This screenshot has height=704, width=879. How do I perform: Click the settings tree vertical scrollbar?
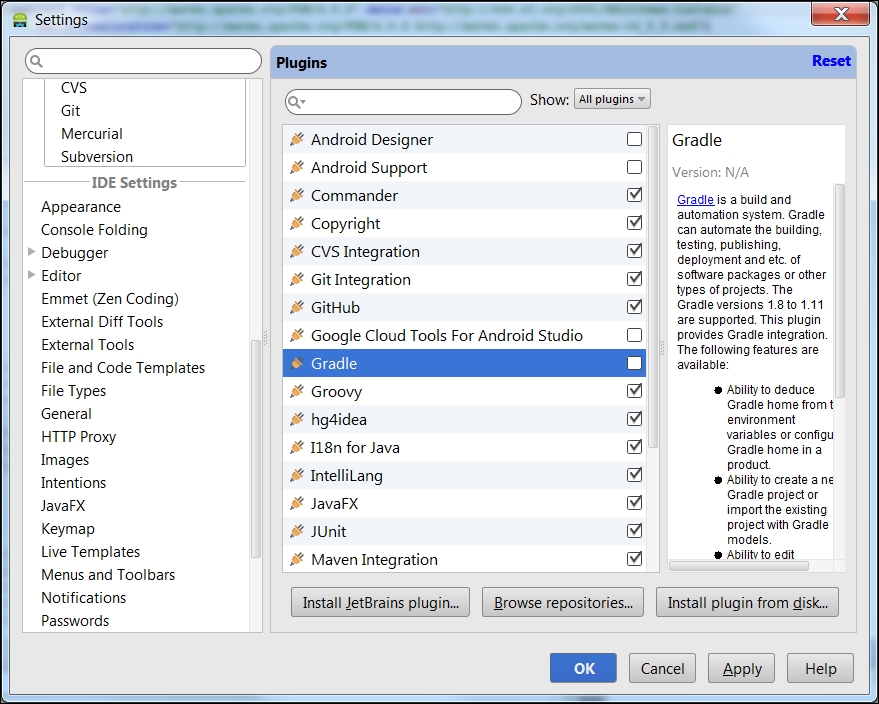[256, 448]
